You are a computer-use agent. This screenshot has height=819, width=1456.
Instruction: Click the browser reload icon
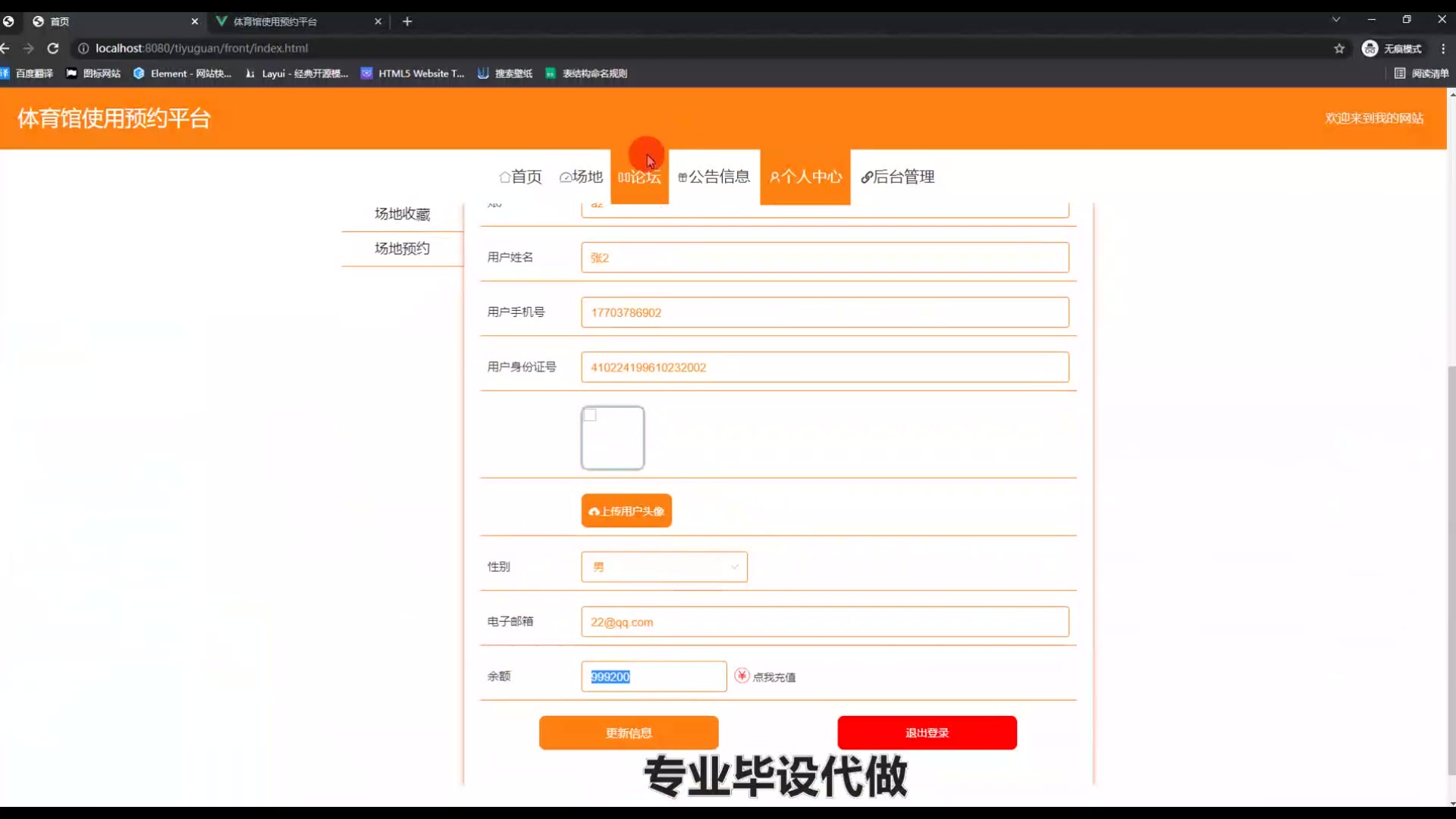click(53, 49)
